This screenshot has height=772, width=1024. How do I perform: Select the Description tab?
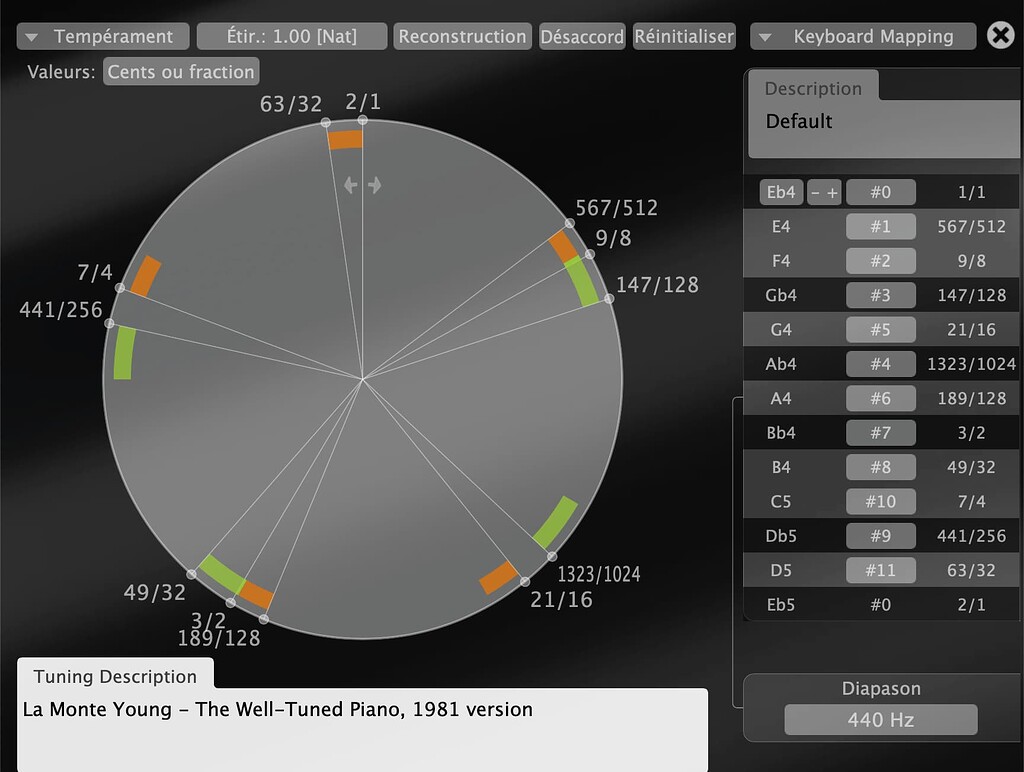tap(812, 88)
